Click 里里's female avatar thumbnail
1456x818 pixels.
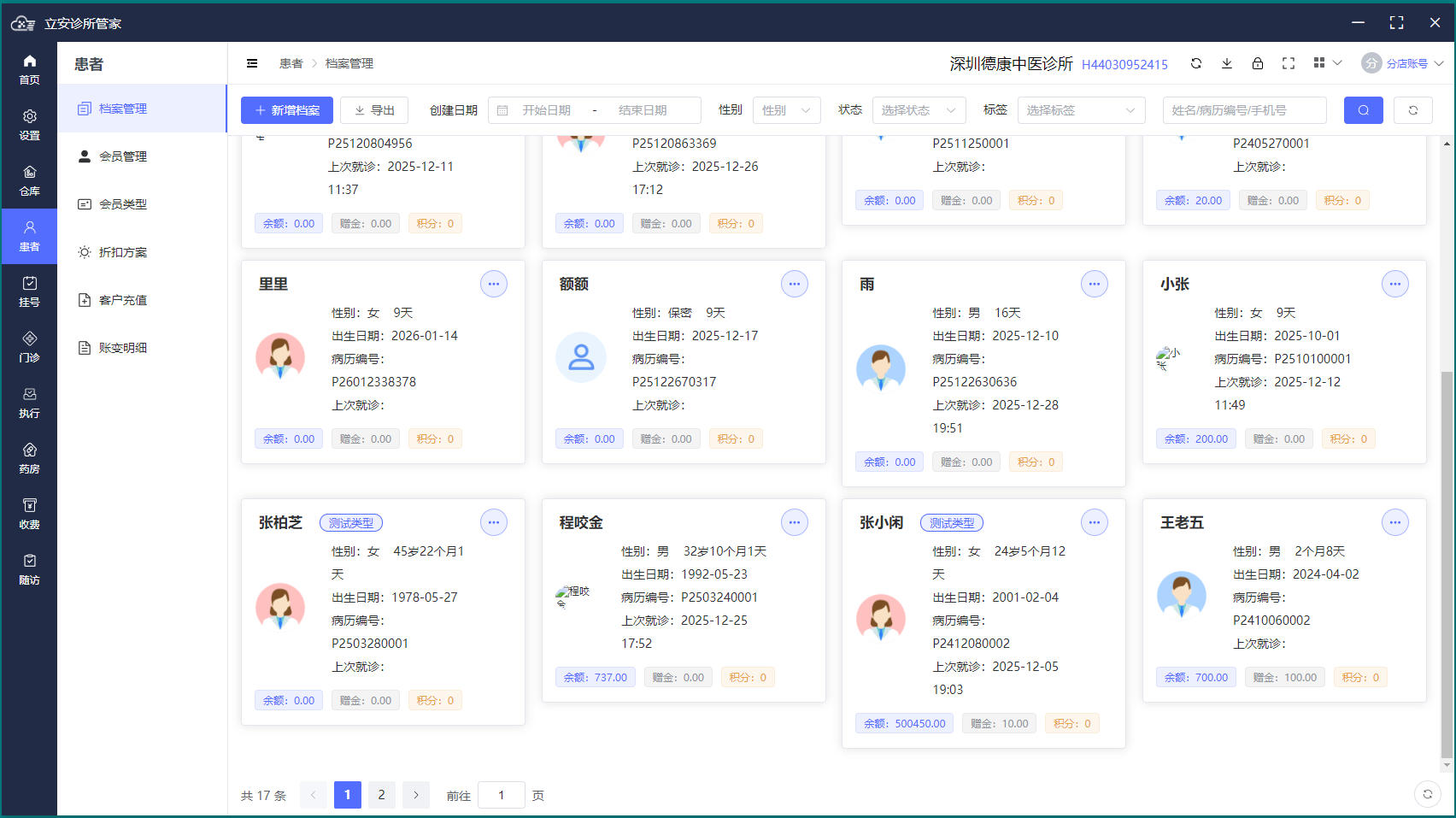point(280,356)
